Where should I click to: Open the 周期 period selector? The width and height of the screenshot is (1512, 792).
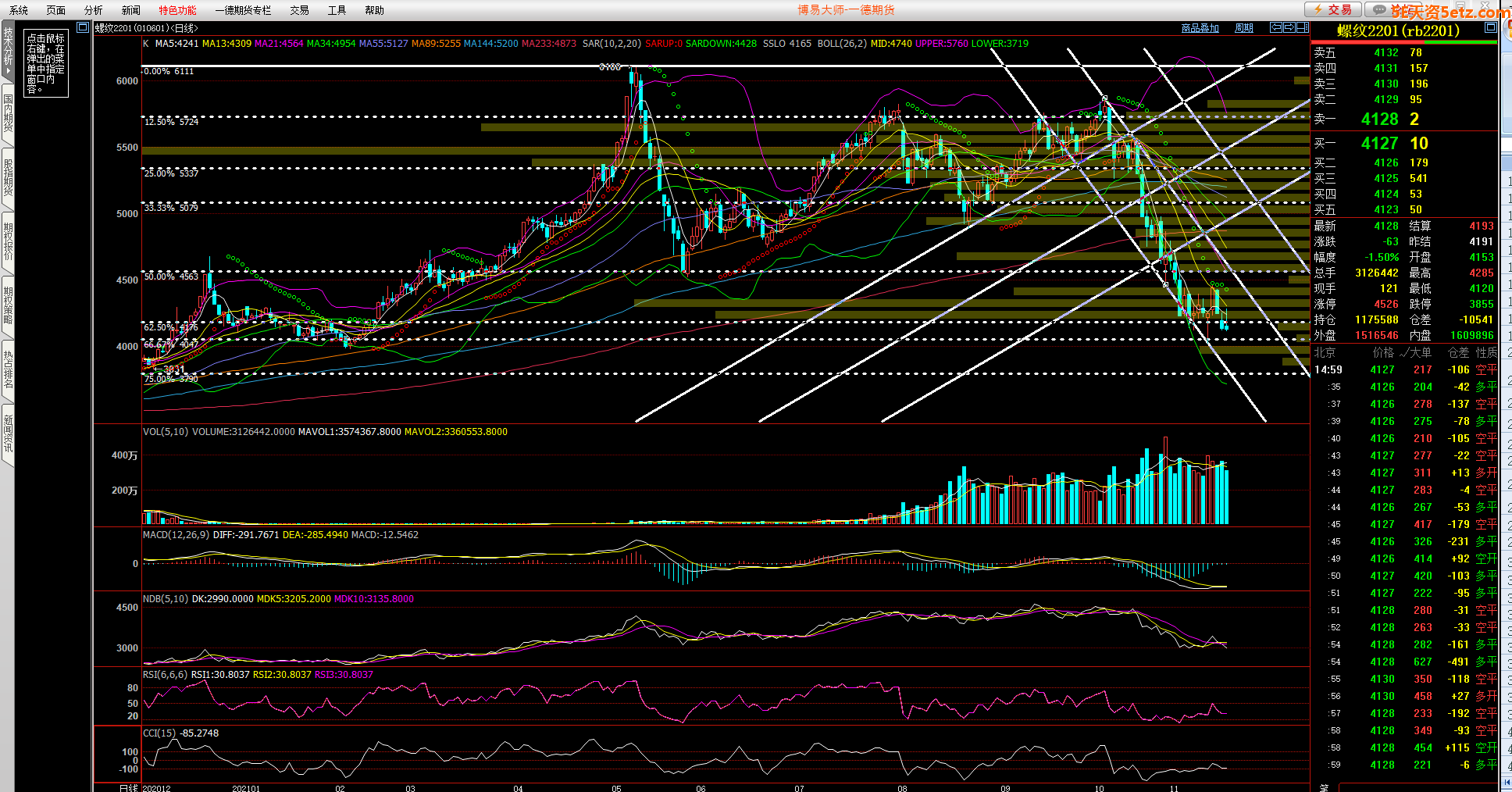click(1243, 28)
